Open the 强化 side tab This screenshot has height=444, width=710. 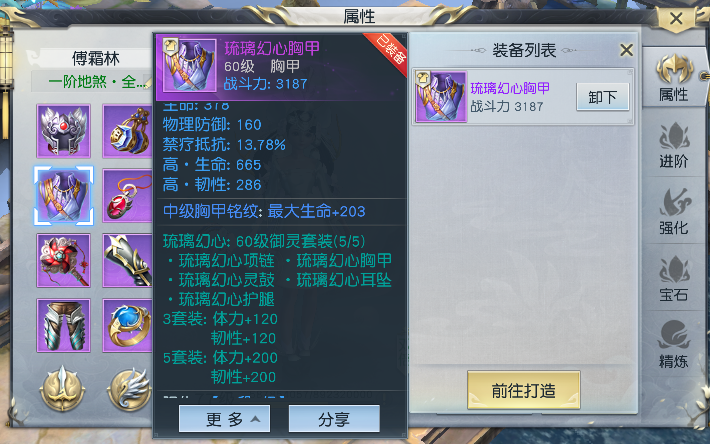click(674, 212)
